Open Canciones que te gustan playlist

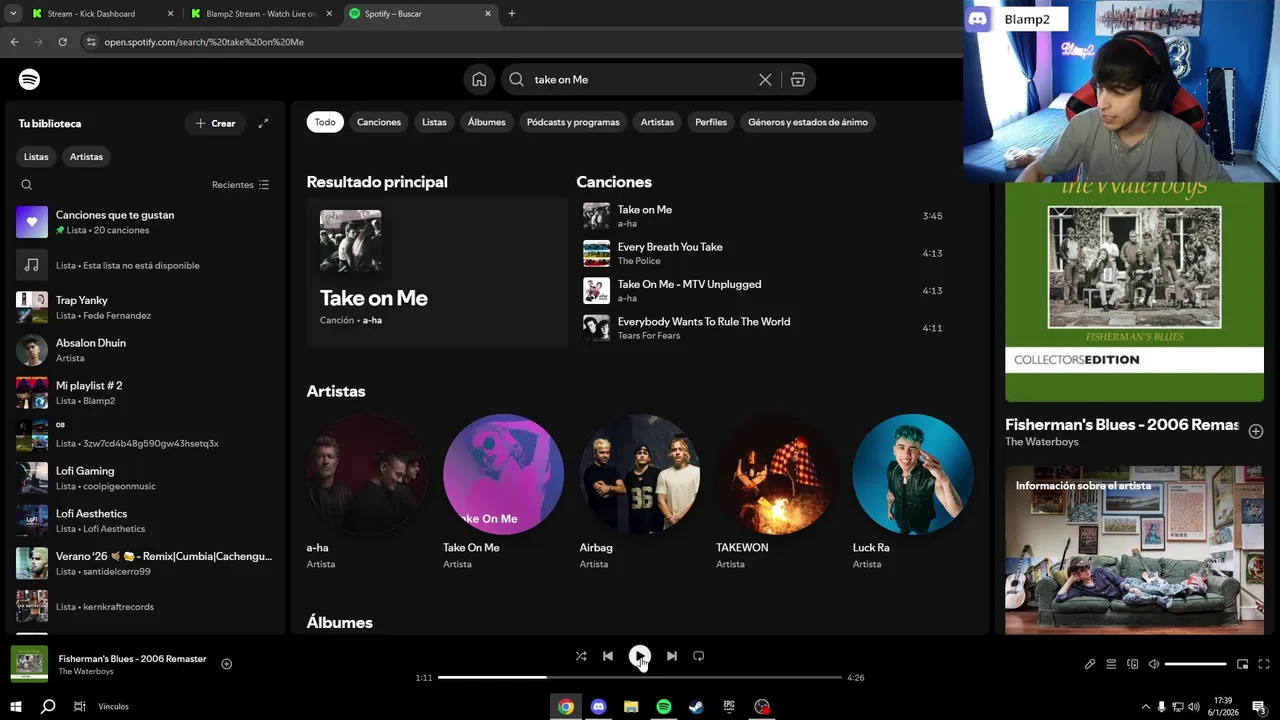(145, 222)
